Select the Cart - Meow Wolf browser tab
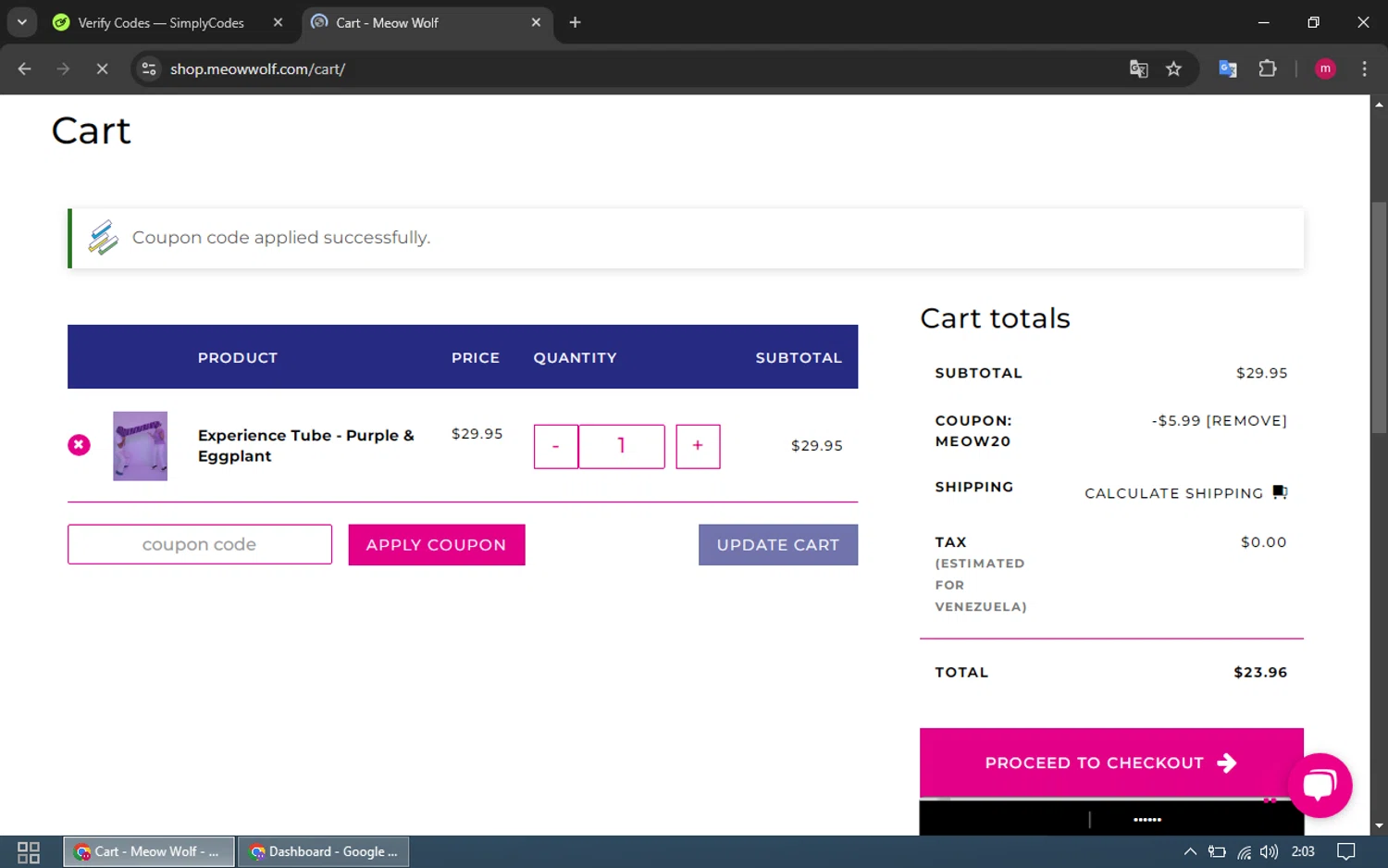 pyautogui.click(x=387, y=22)
